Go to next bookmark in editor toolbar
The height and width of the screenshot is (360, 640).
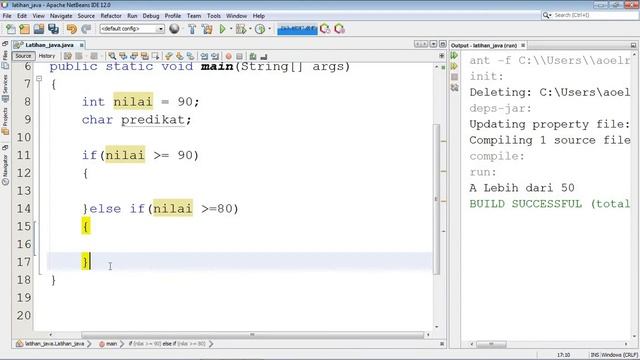point(180,56)
